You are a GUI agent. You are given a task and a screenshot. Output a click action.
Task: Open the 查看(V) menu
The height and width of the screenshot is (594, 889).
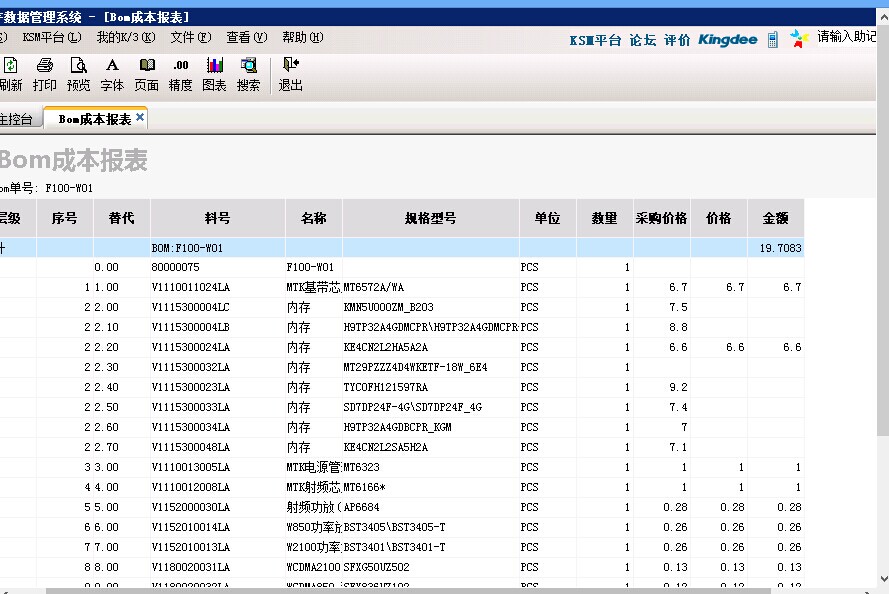[247, 37]
